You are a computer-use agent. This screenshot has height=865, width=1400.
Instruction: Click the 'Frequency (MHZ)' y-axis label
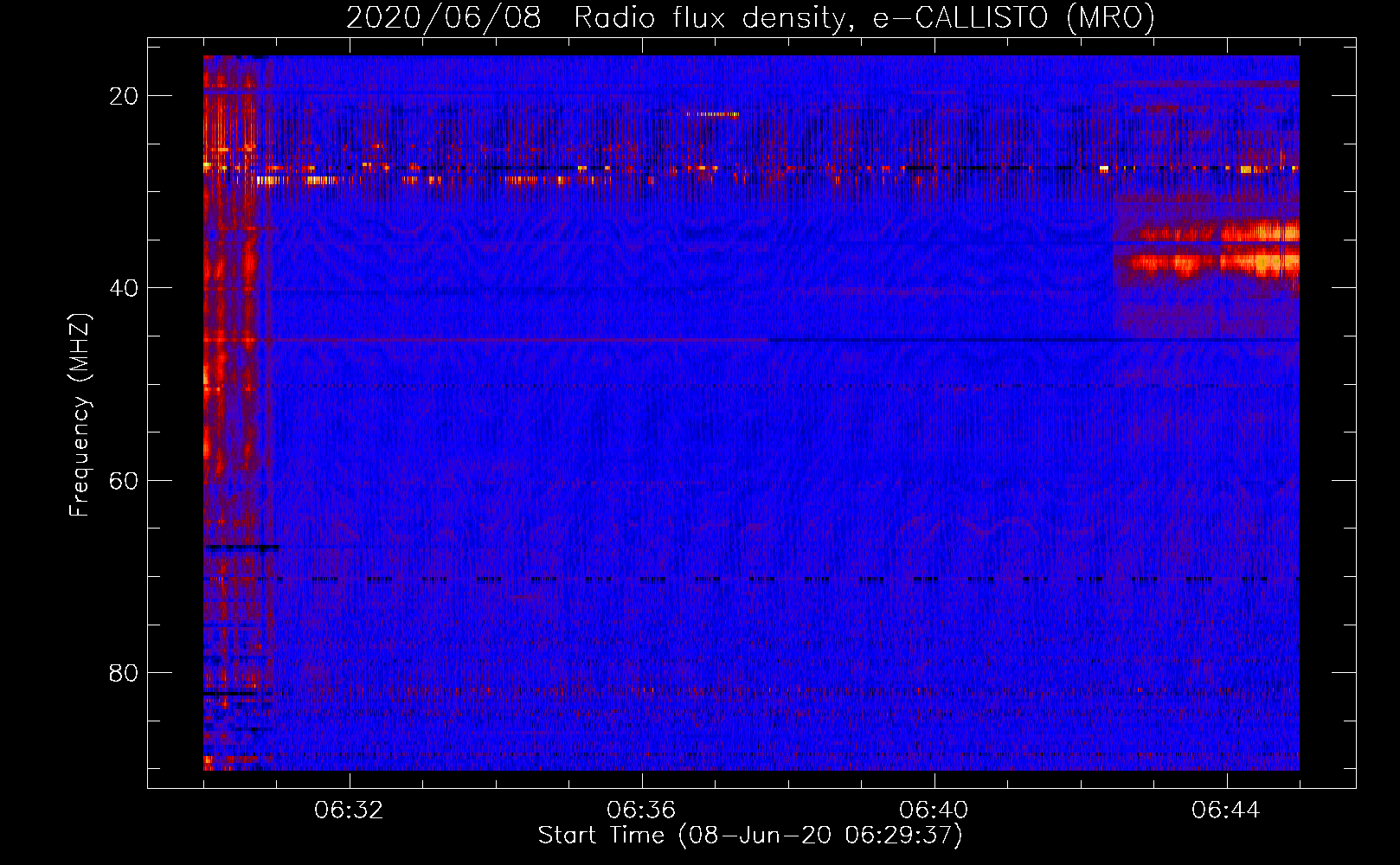click(80, 416)
